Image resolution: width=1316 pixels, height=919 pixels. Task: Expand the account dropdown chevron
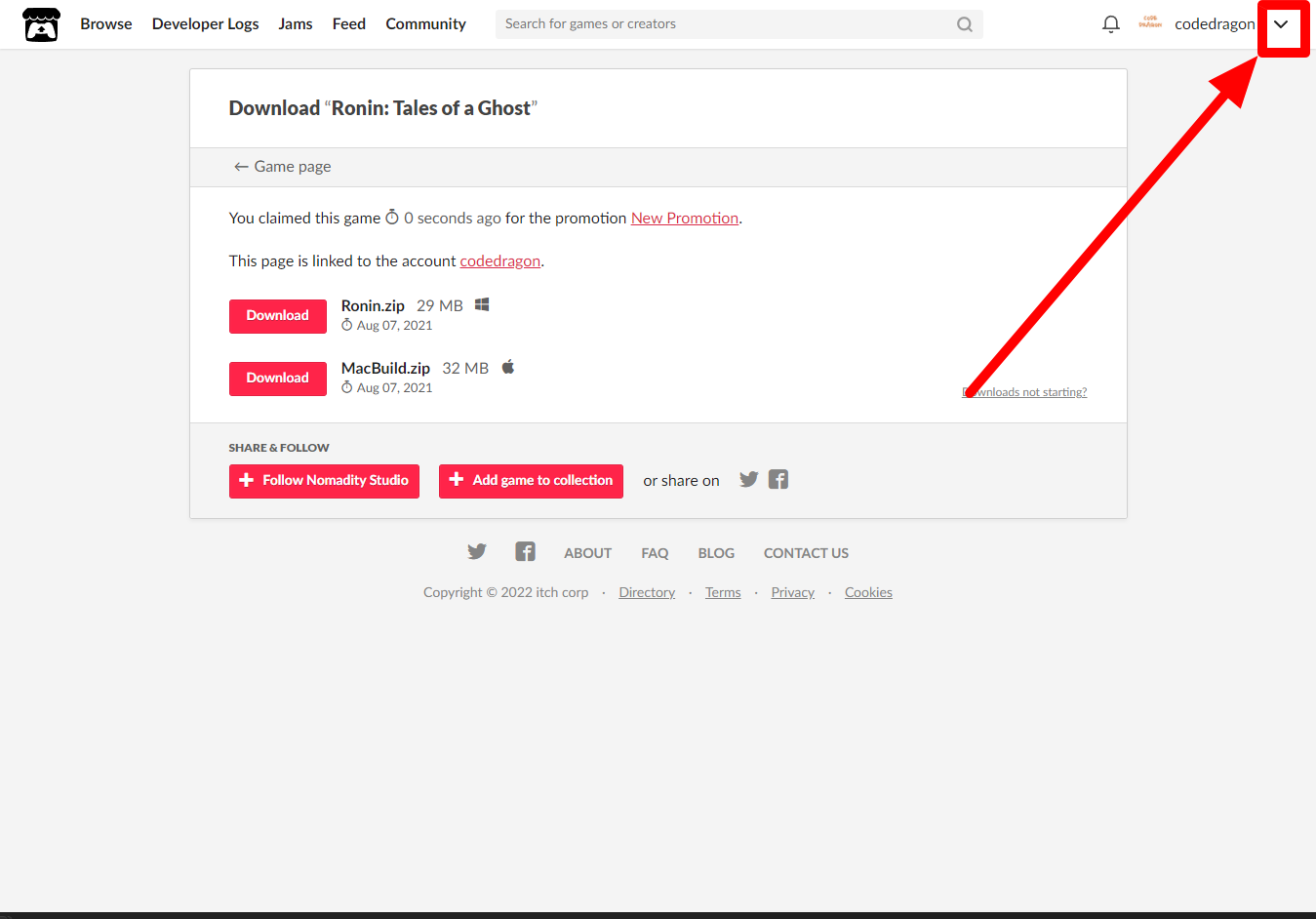click(x=1281, y=24)
